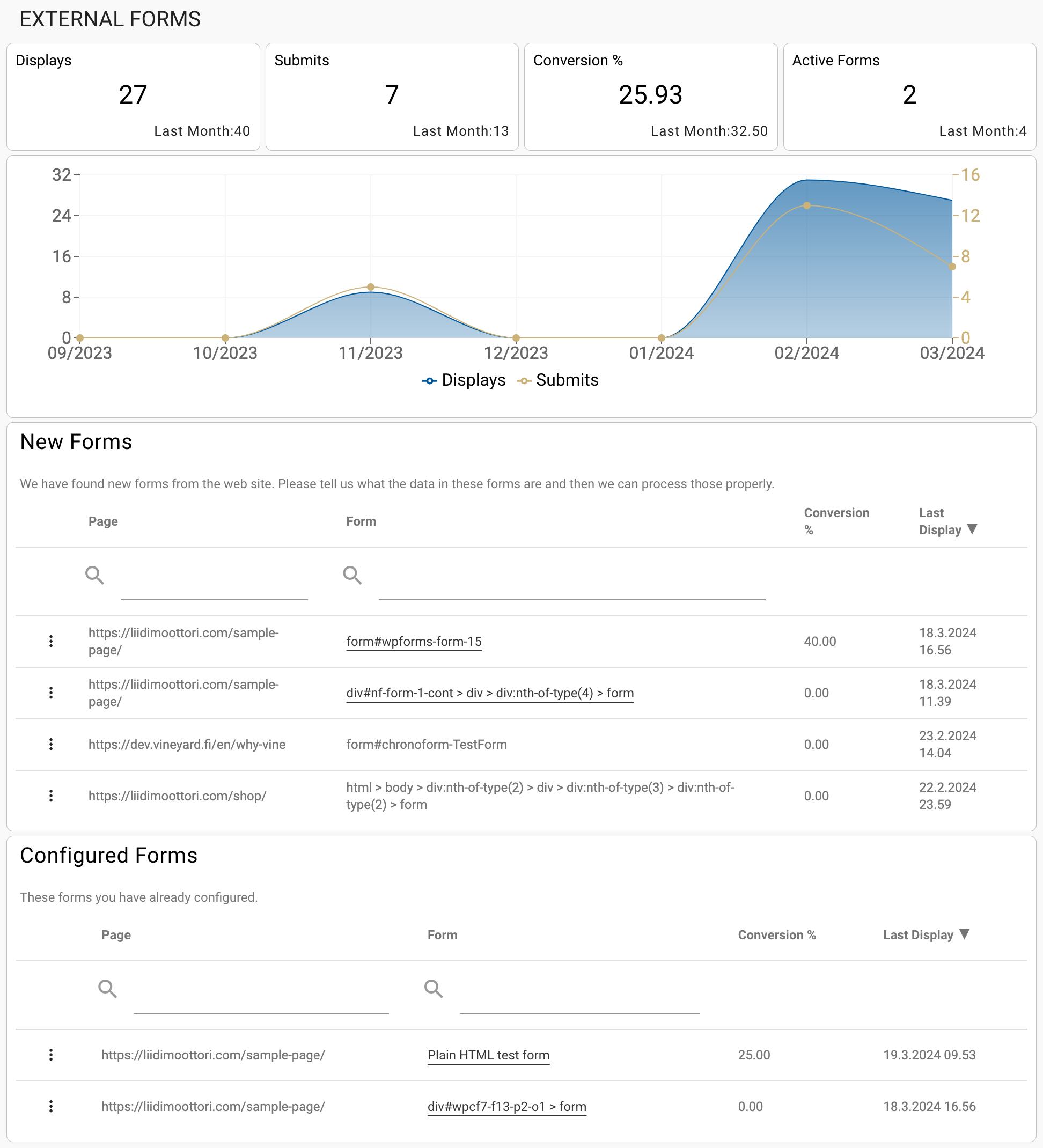Click the 19.3.2024 09.53 last display cell
The width and height of the screenshot is (1043, 1148).
click(929, 1055)
